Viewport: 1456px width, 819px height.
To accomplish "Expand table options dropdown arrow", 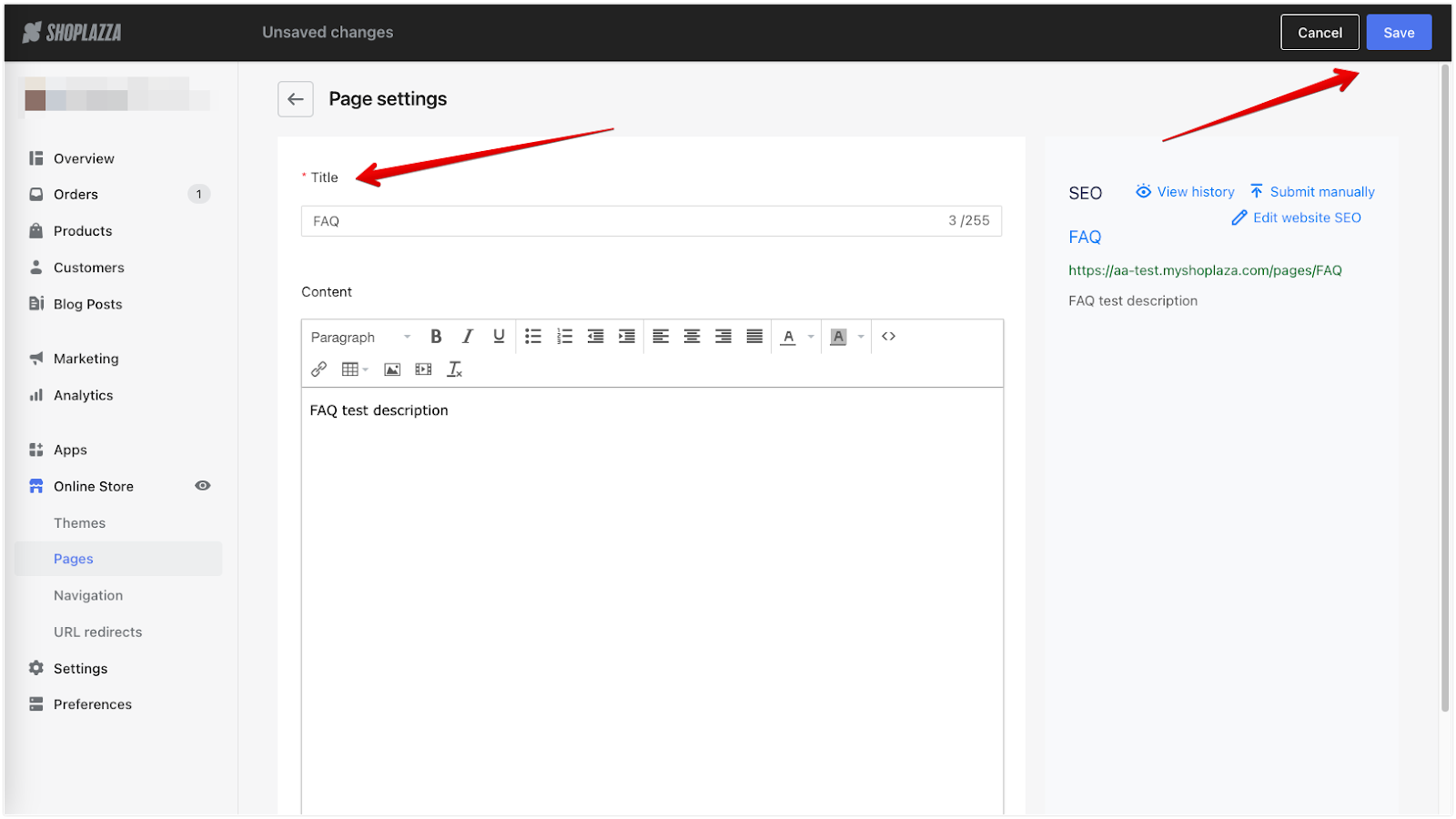I will [366, 369].
